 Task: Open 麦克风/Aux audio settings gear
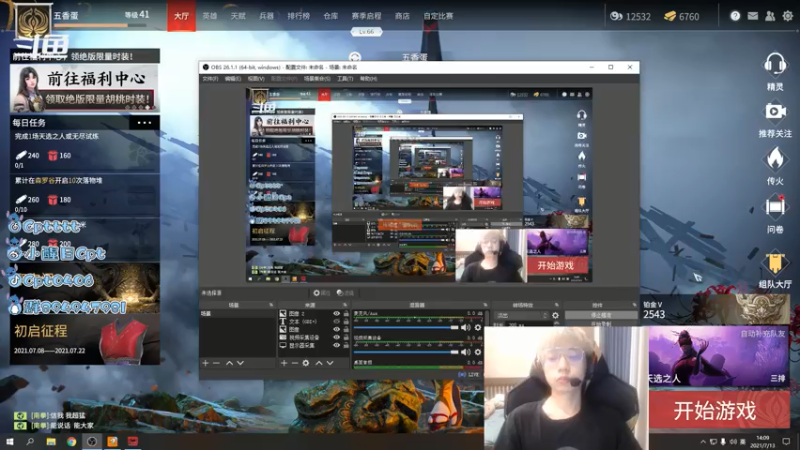tap(478, 328)
